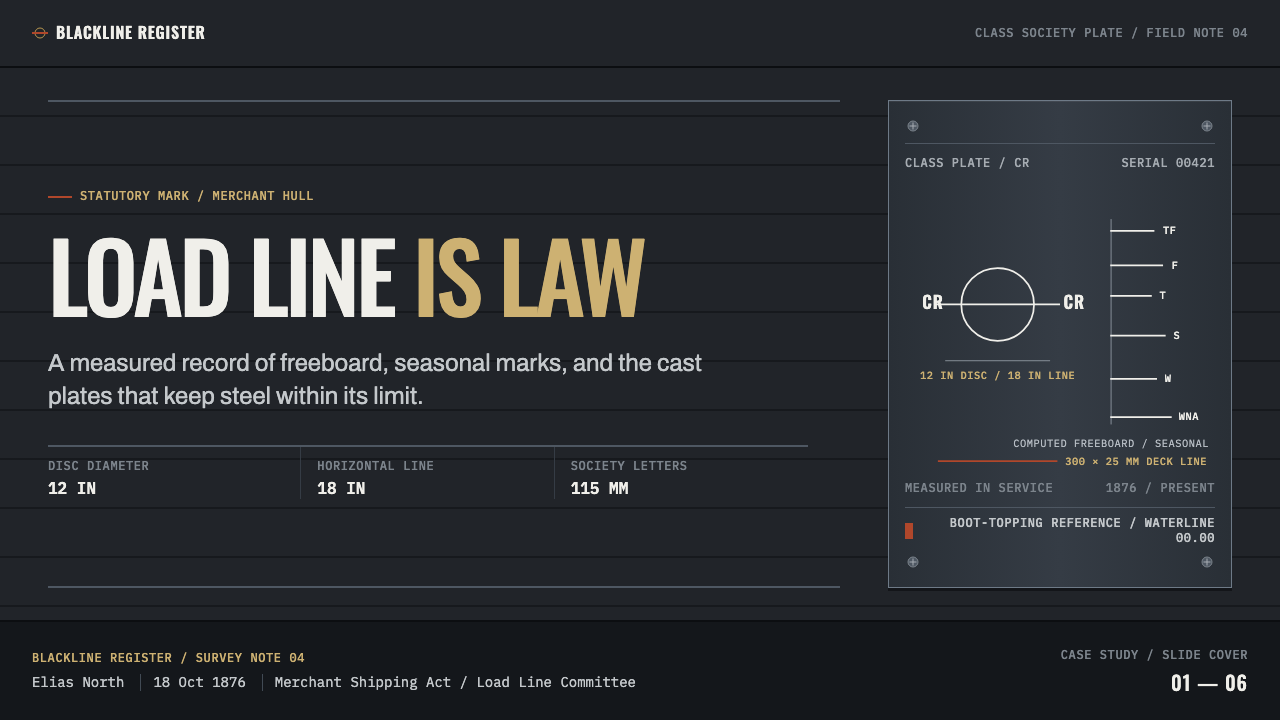Click the Society Letters 115 MM stat
This screenshot has height=720, width=1280.
coord(629,478)
